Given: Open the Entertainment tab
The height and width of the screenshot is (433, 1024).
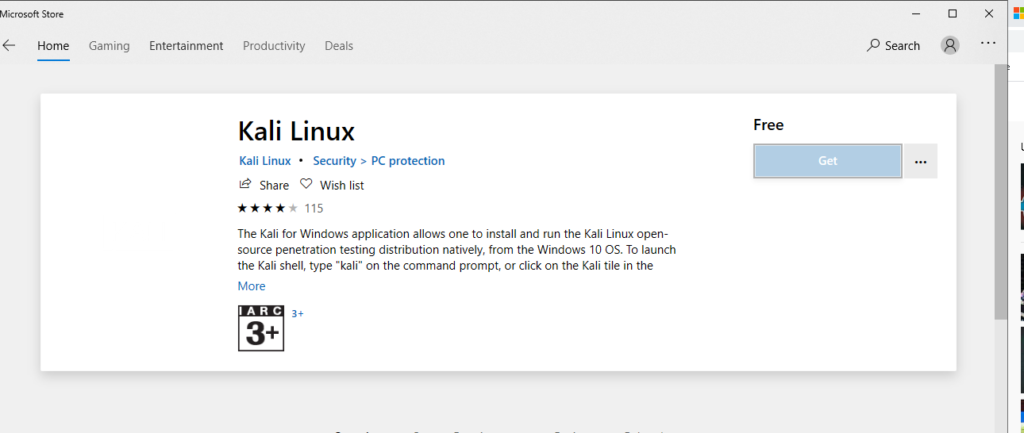Looking at the screenshot, I should pos(186,46).
